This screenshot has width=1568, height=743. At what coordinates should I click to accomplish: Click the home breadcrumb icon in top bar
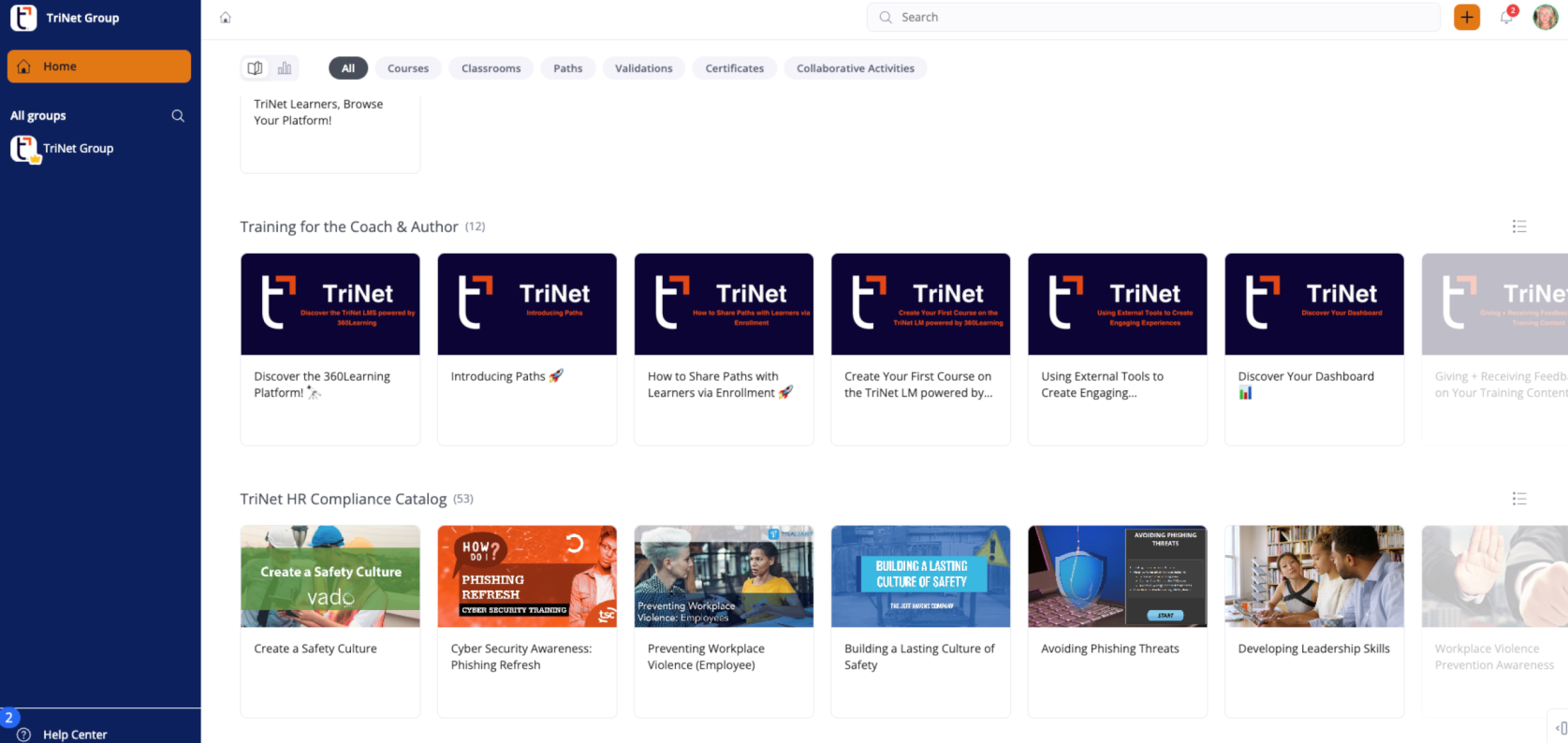pyautogui.click(x=225, y=18)
